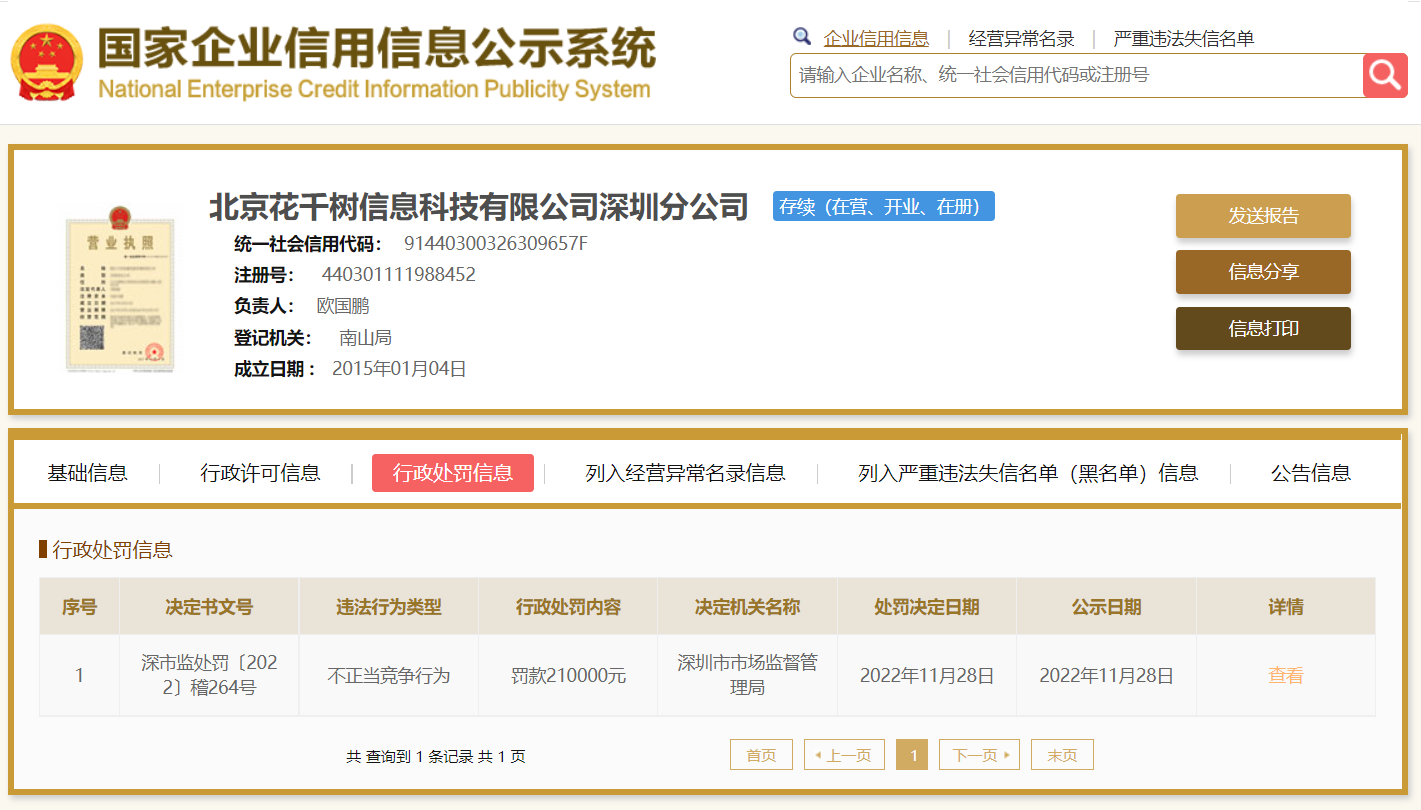Click the 信息分享 button
This screenshot has width=1421, height=810.
click(1263, 271)
